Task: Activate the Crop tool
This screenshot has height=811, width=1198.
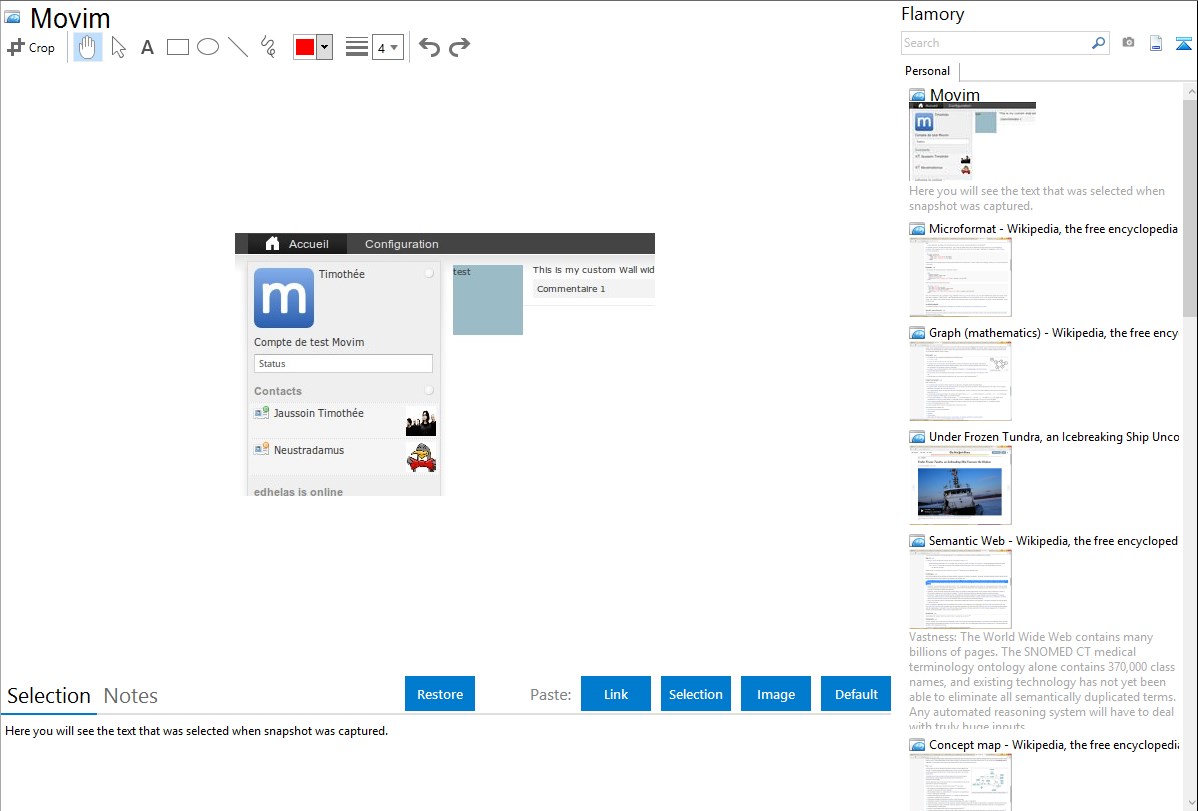Action: click(x=31, y=47)
